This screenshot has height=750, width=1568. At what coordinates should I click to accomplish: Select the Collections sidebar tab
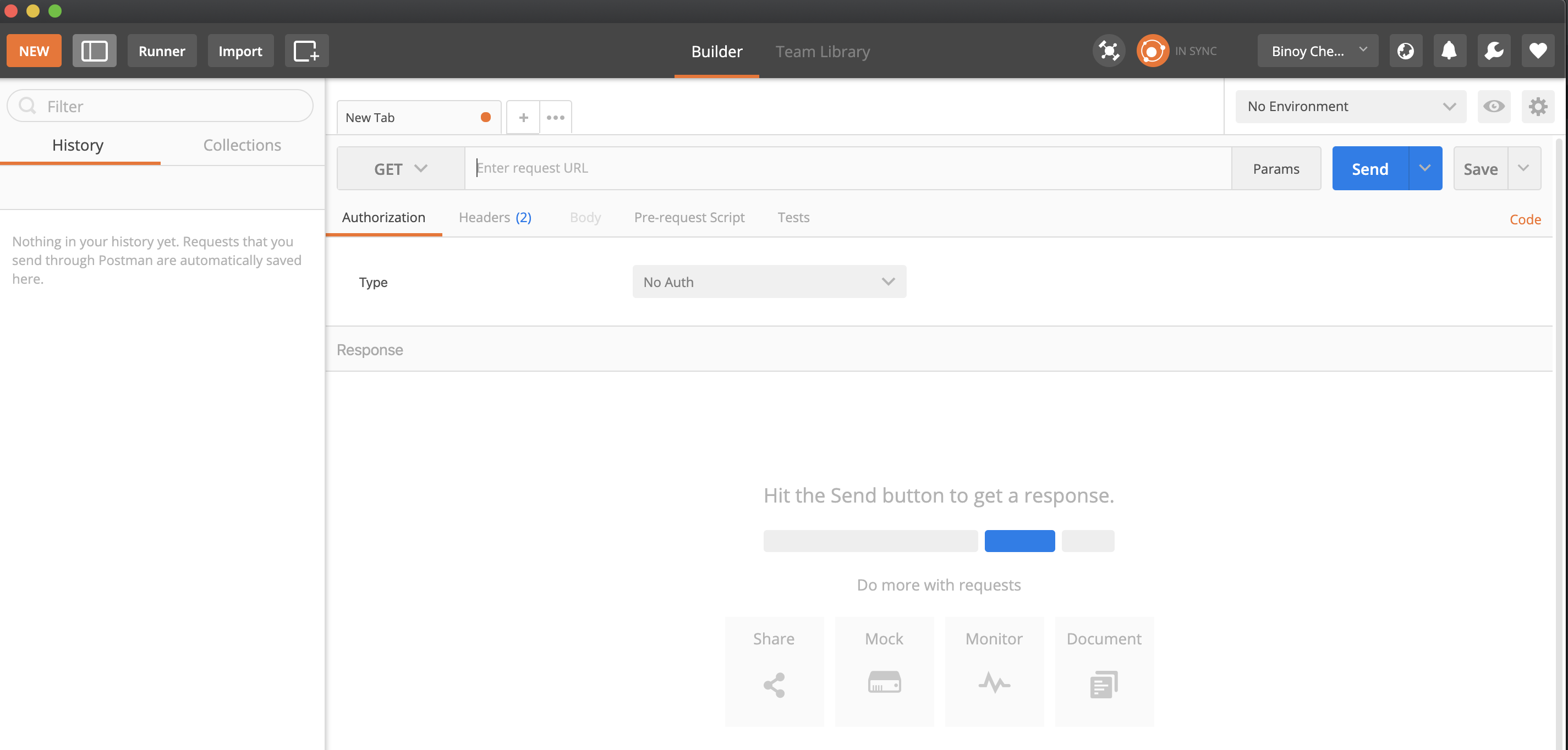tap(242, 145)
